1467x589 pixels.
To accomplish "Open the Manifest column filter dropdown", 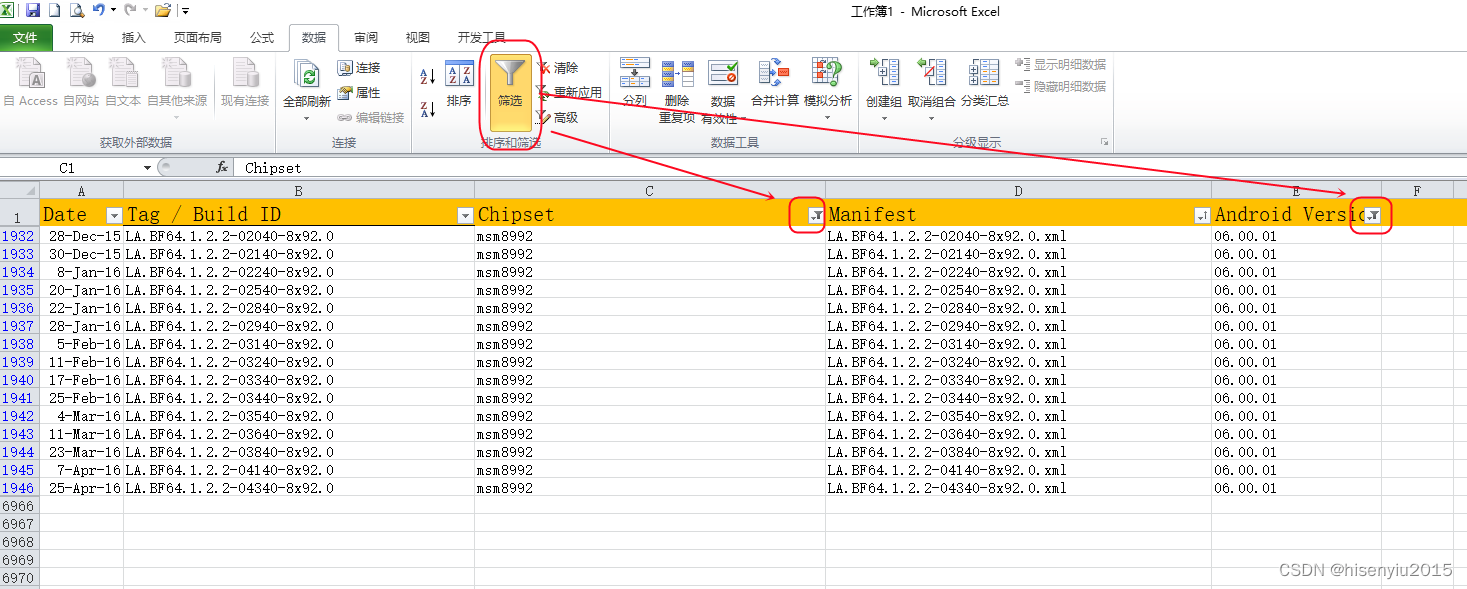I will (x=1202, y=216).
